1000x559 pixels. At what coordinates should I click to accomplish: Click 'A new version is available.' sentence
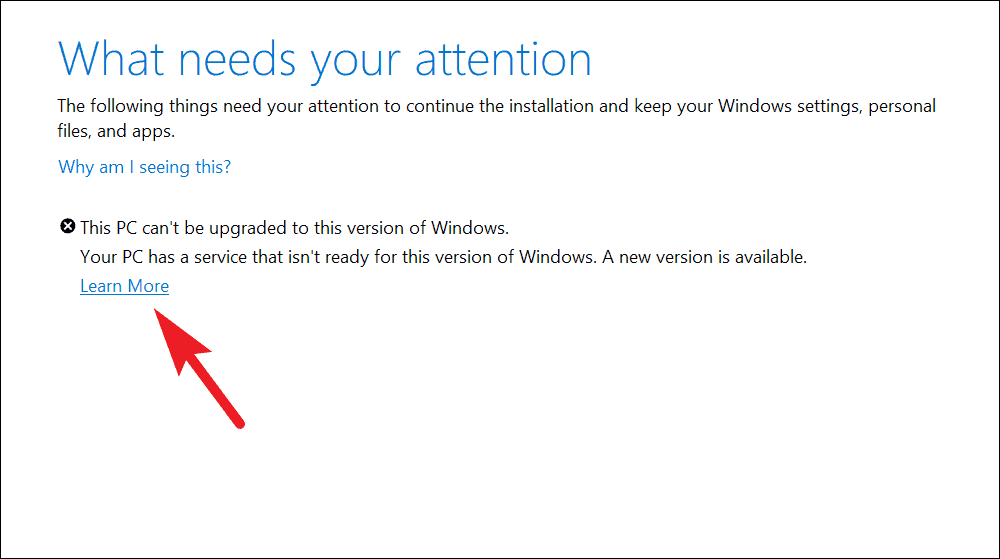coord(705,258)
